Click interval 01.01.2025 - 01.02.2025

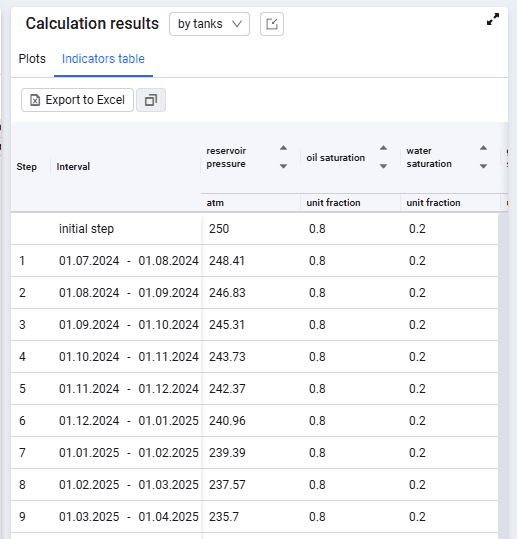click(129, 452)
